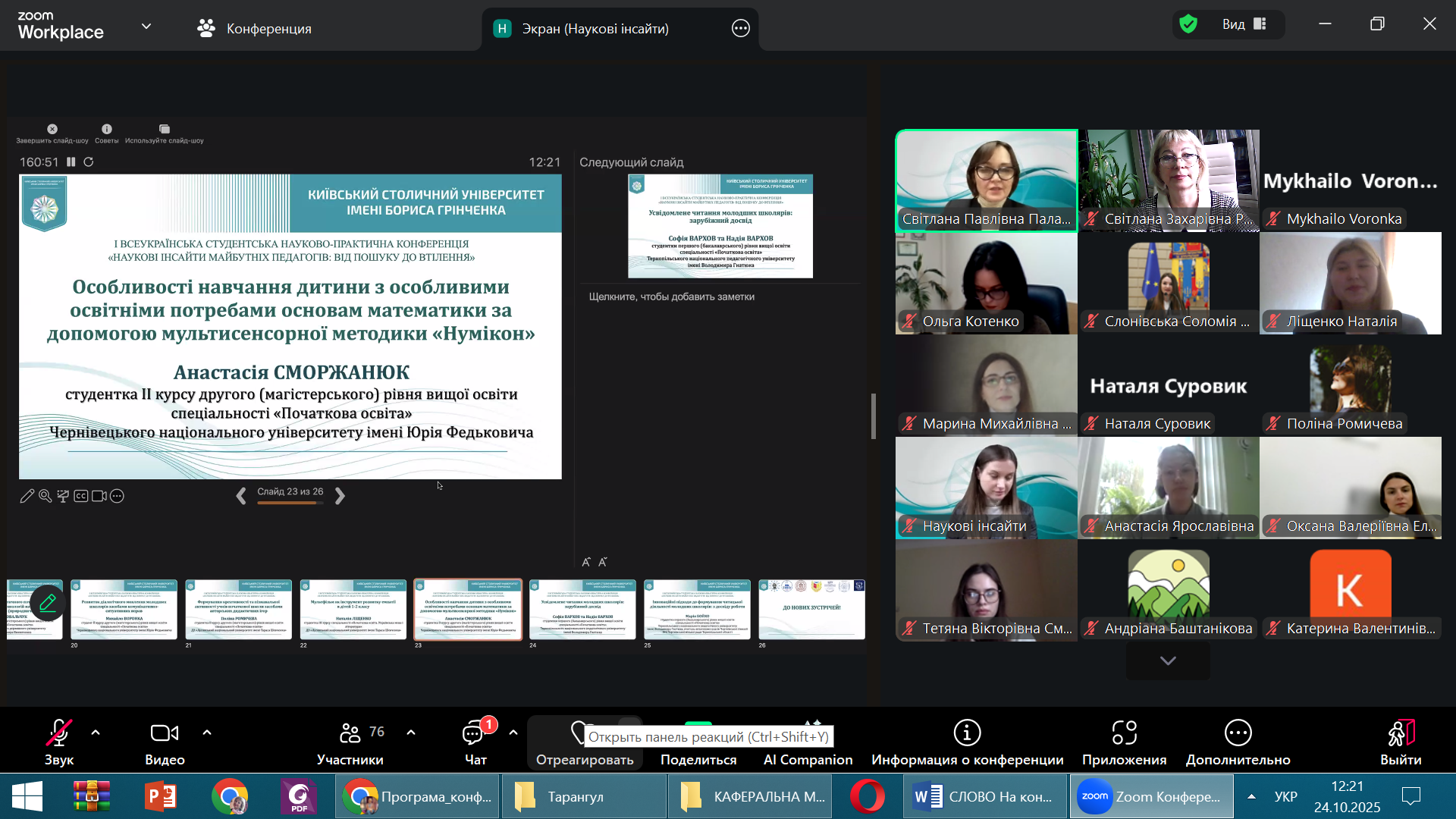Open WinRAR from the taskbar
The height and width of the screenshot is (819, 1456).
point(92,796)
